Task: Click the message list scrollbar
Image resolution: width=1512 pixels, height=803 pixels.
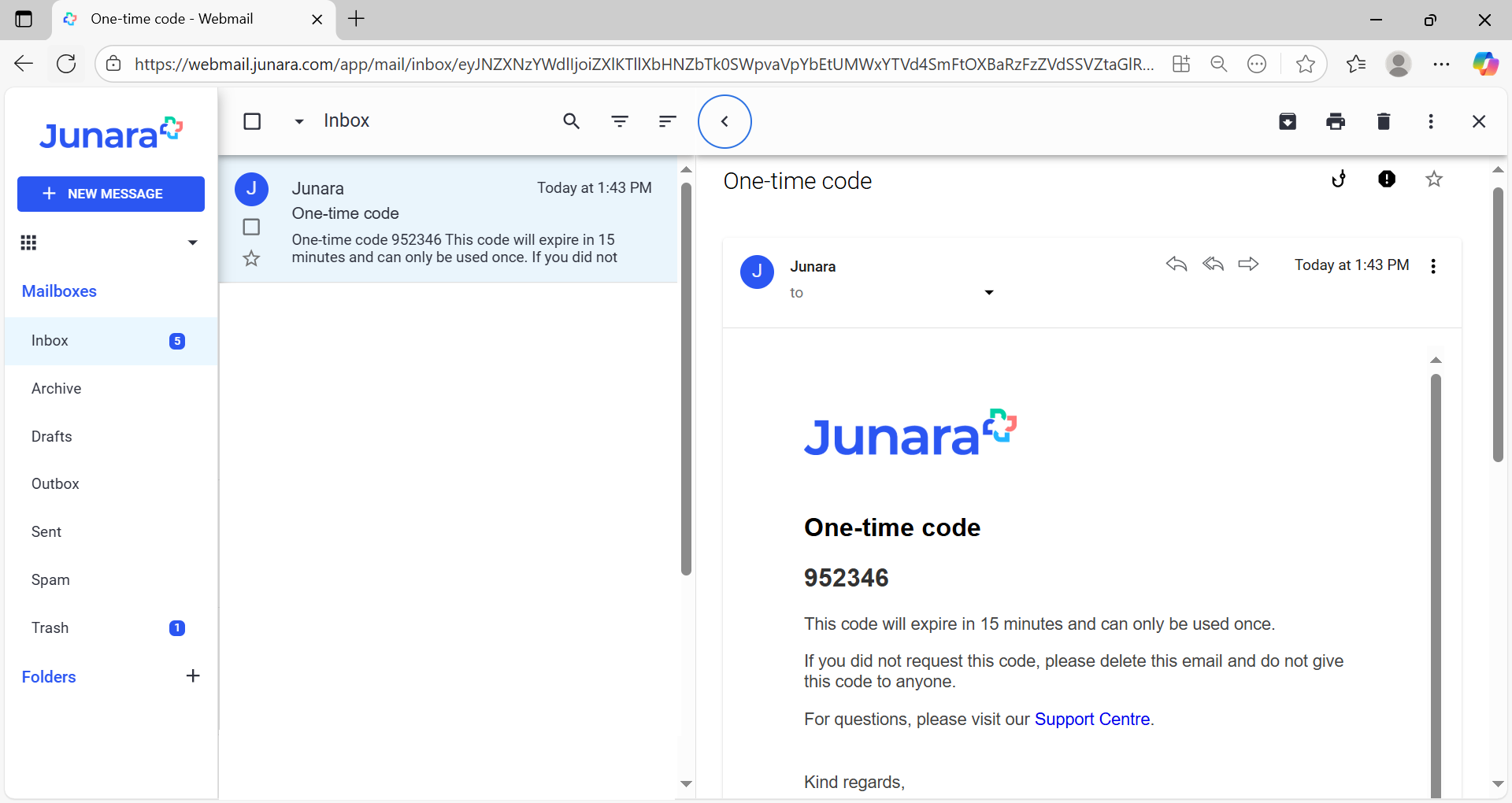Action: (x=686, y=379)
